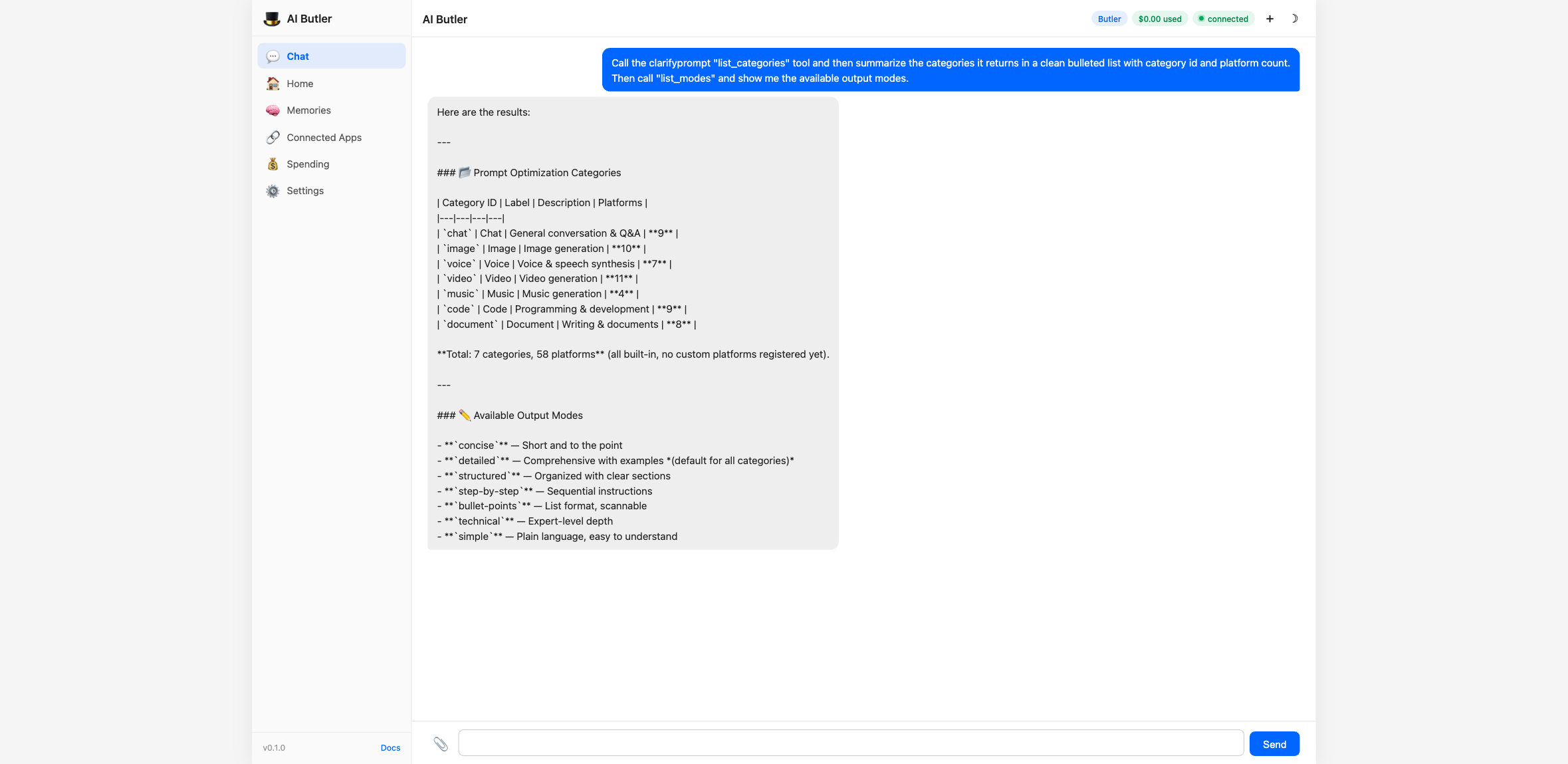This screenshot has height=764, width=1568.
Task: Start a new chat with the plus icon
Action: pos(1270,19)
